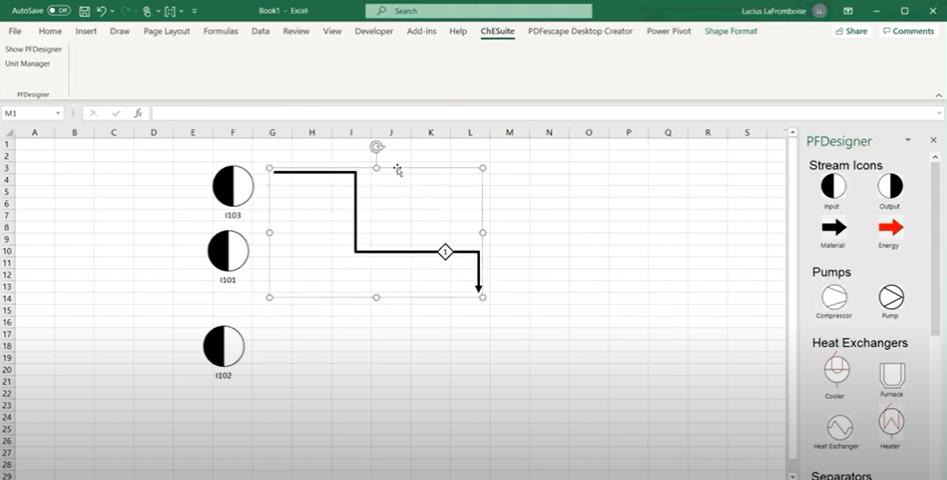Open the PFDesigner pane options dropdown
This screenshot has width=947, height=480.
click(908, 140)
